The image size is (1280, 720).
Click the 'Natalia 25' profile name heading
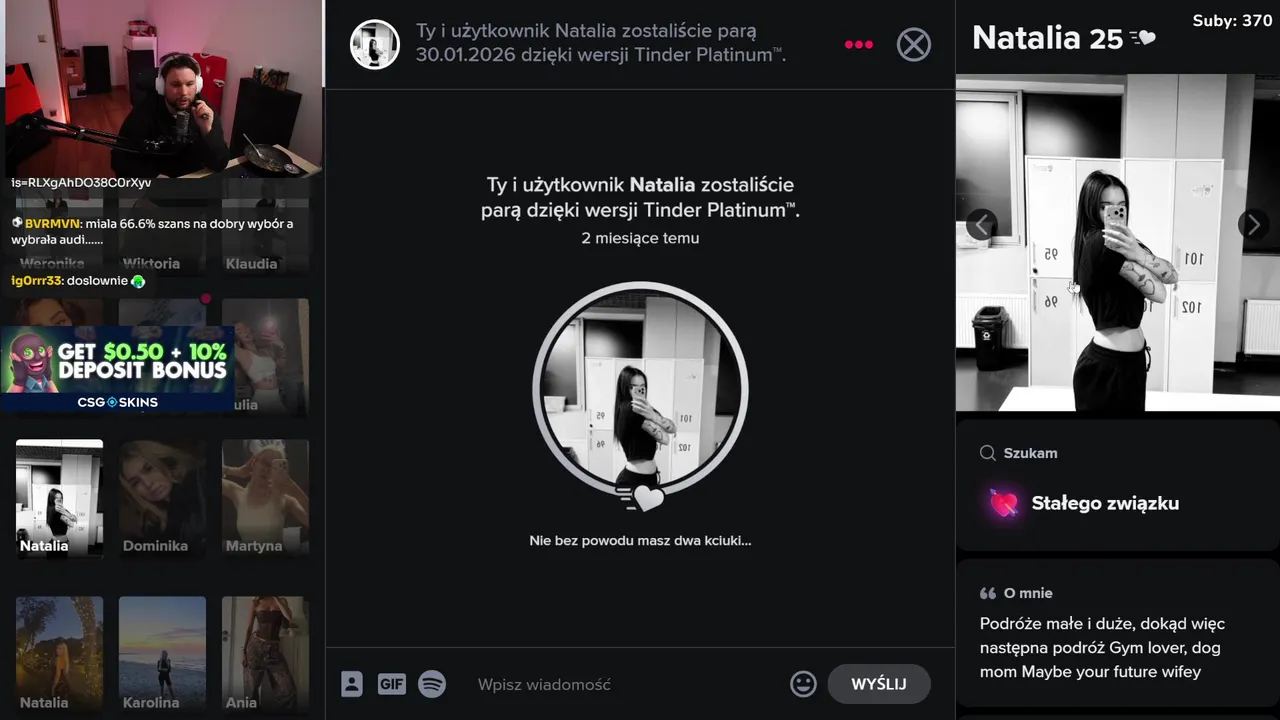pos(1047,38)
